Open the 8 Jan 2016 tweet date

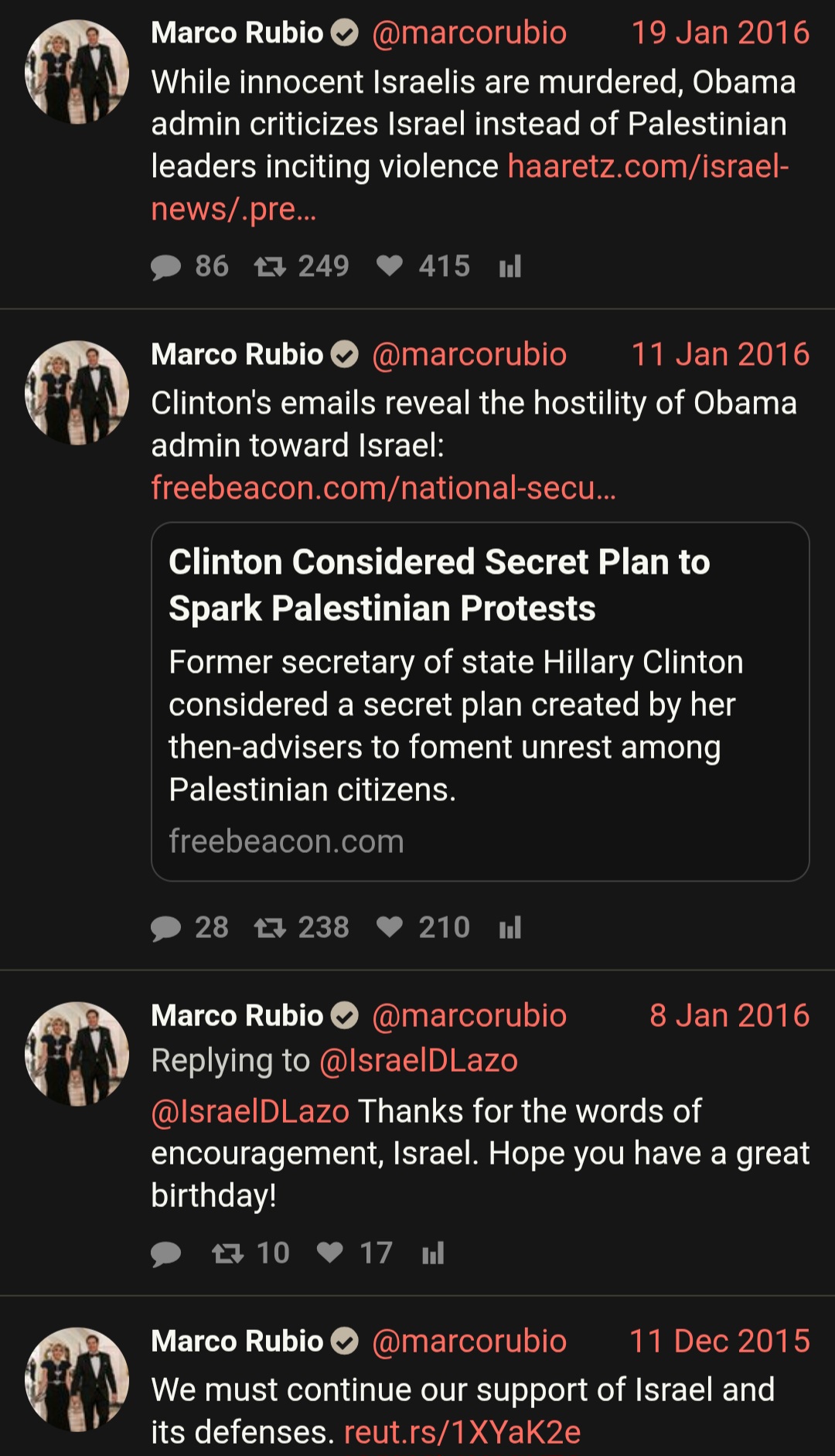coord(729,1015)
